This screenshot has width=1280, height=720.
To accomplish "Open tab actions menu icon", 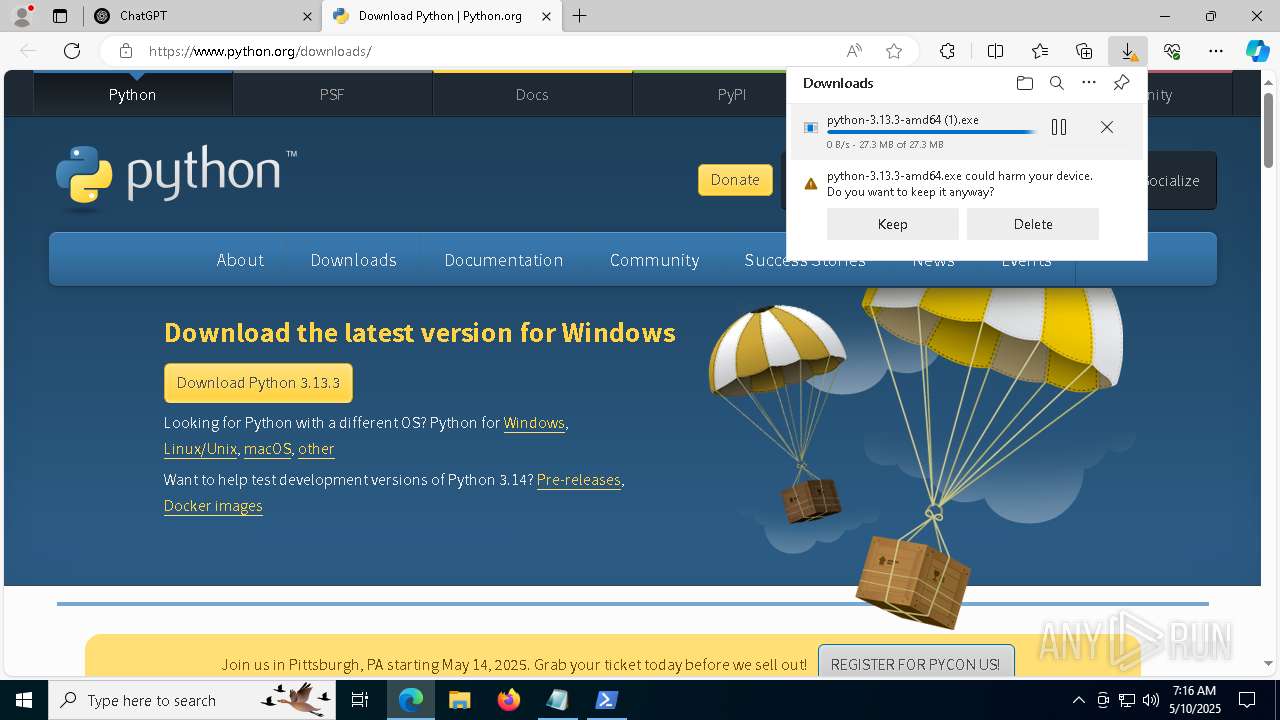I will point(60,16).
